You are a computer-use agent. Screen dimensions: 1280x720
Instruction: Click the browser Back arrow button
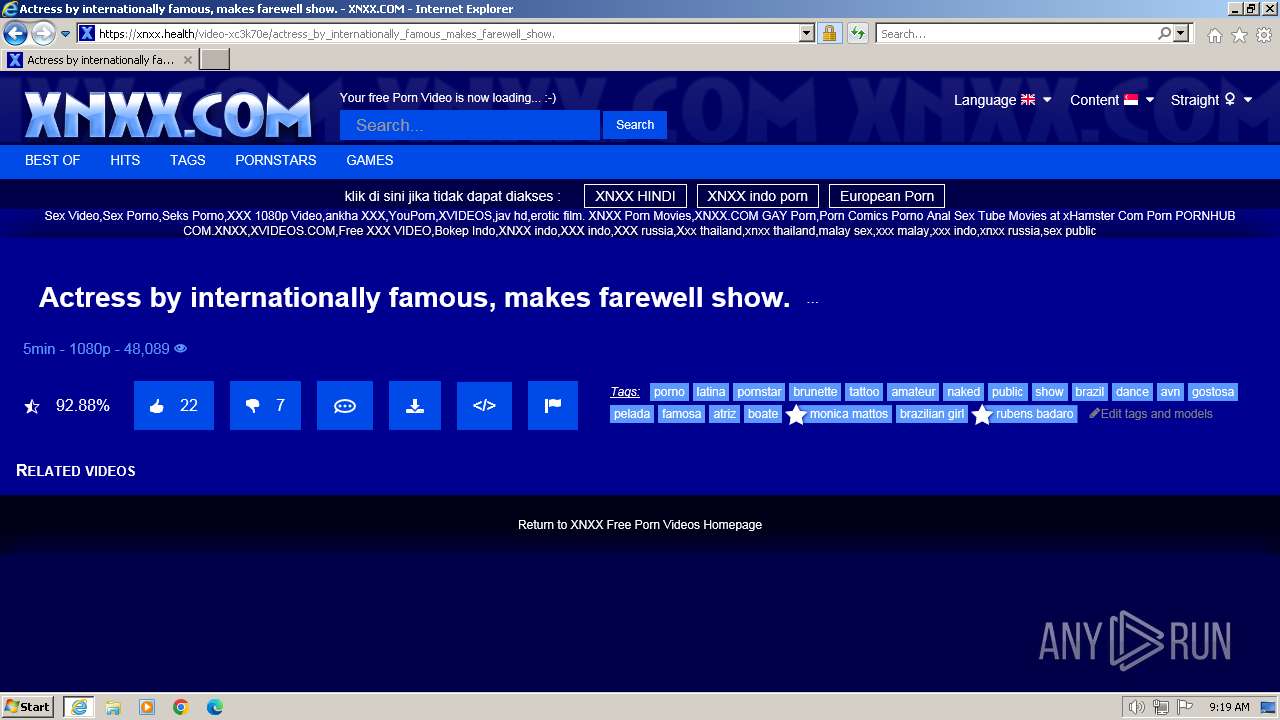tap(15, 33)
